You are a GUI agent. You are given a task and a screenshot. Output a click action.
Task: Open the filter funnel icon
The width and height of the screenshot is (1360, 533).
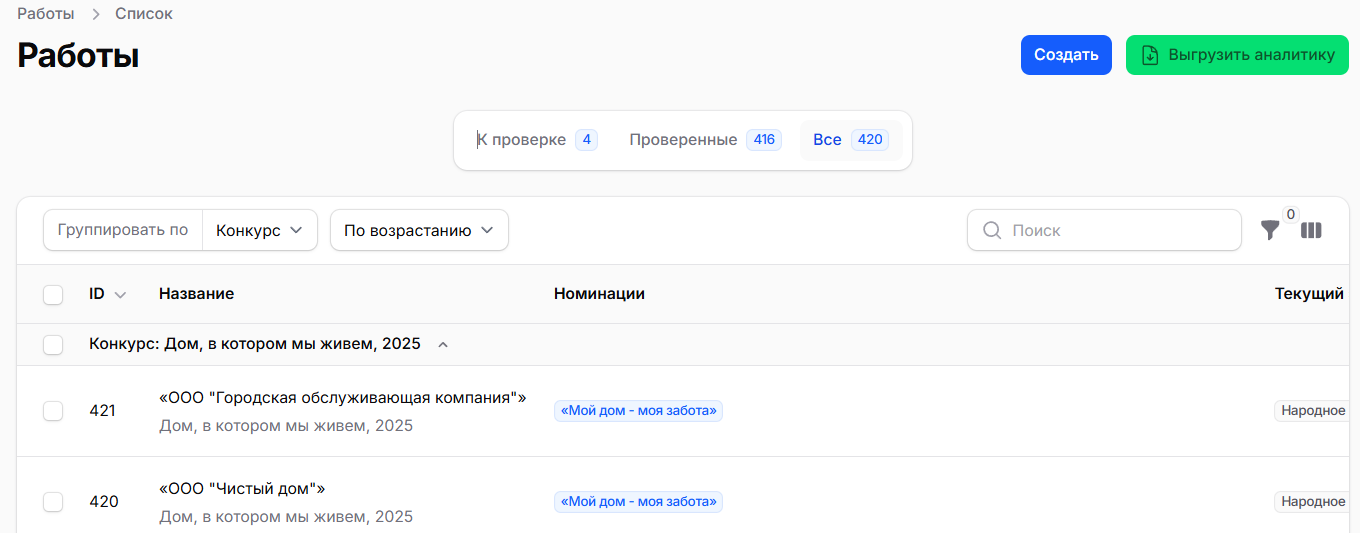(x=1269, y=230)
